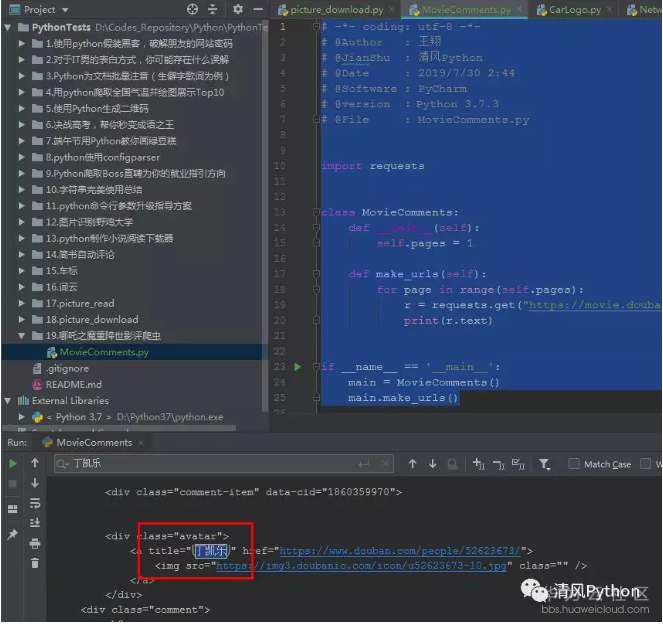Viewport: 663px width, 624px height.
Task: Click the 'div class="comment"' console line
Action: [x=145, y=610]
